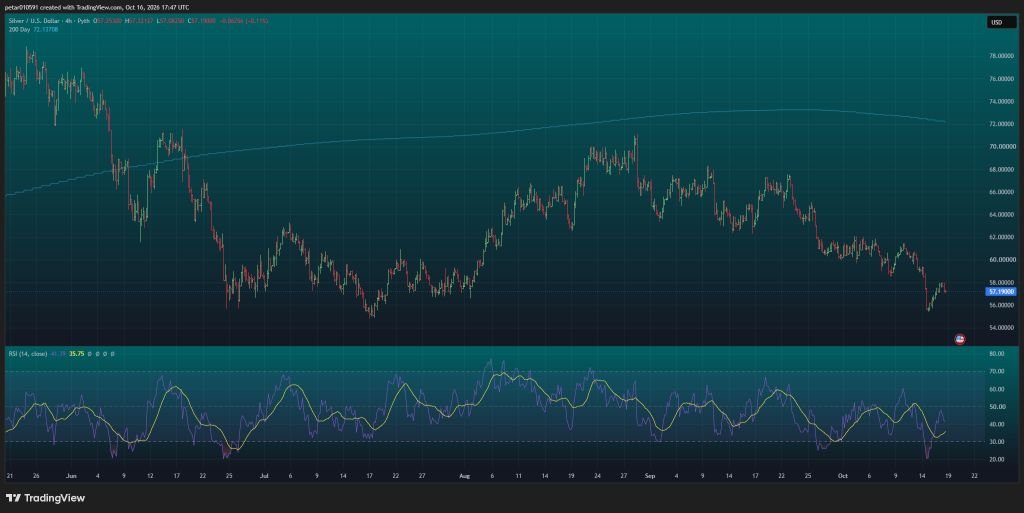
Task: Click the 30.00 RSI axis label
Action: (997, 442)
